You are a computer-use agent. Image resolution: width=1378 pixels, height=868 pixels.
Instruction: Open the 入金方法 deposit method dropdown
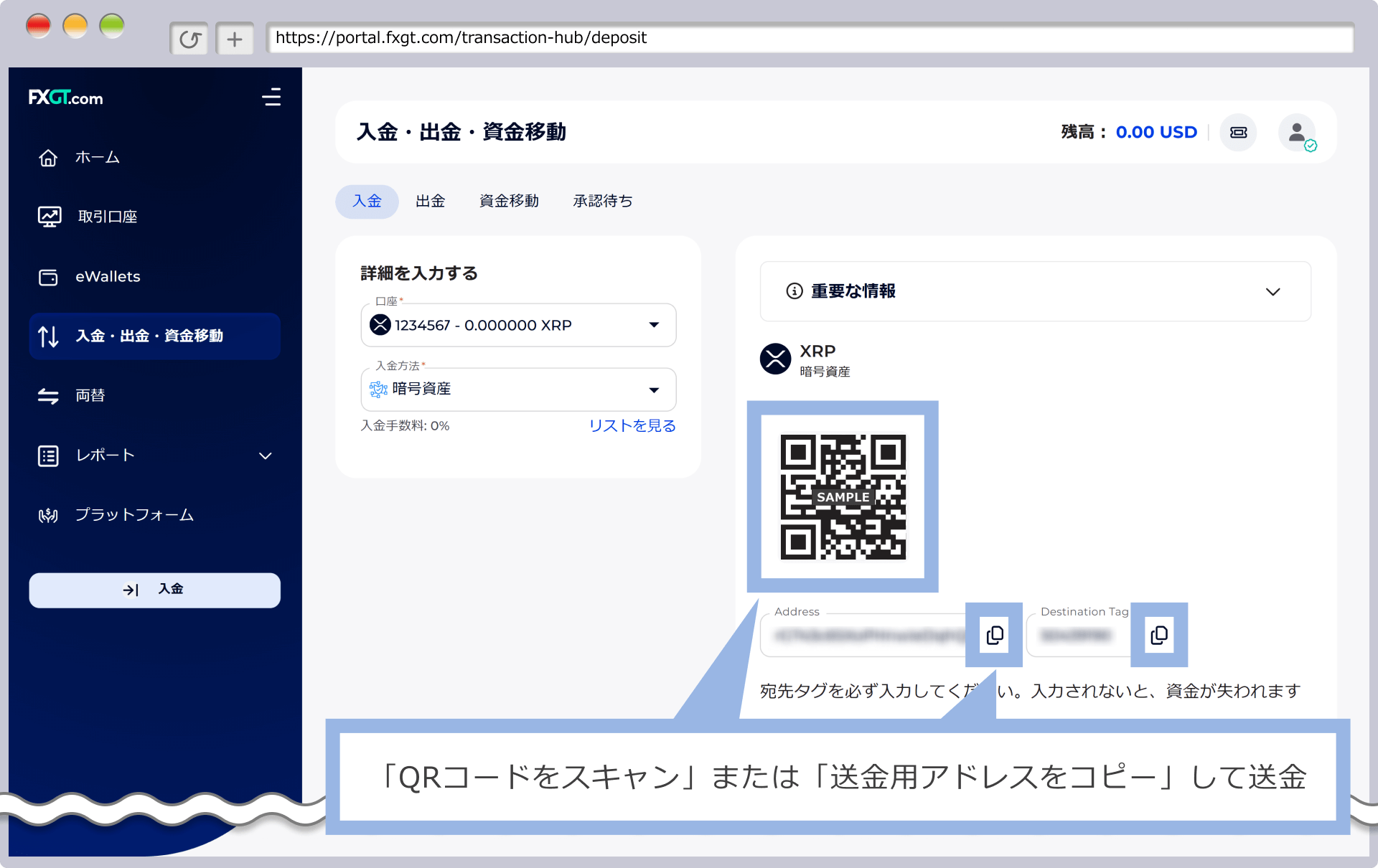tap(518, 389)
